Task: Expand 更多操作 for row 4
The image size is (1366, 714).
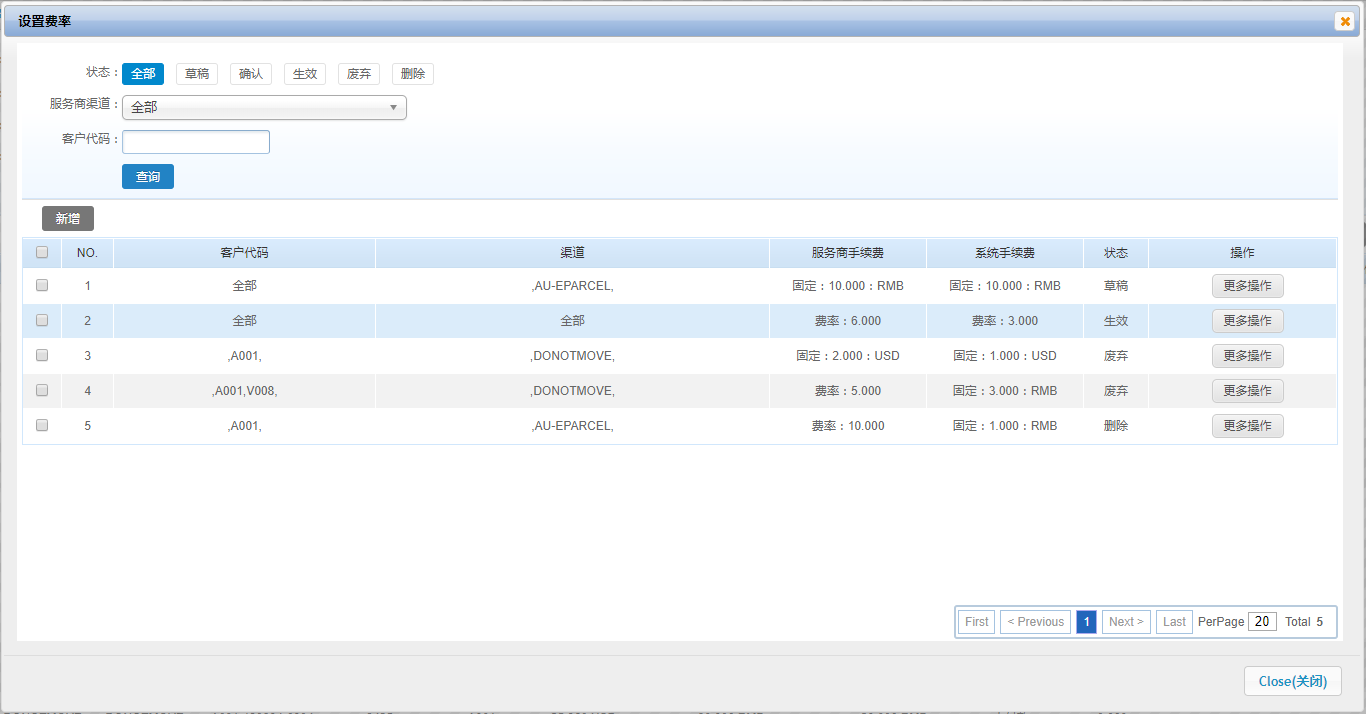Action: pyautogui.click(x=1247, y=391)
